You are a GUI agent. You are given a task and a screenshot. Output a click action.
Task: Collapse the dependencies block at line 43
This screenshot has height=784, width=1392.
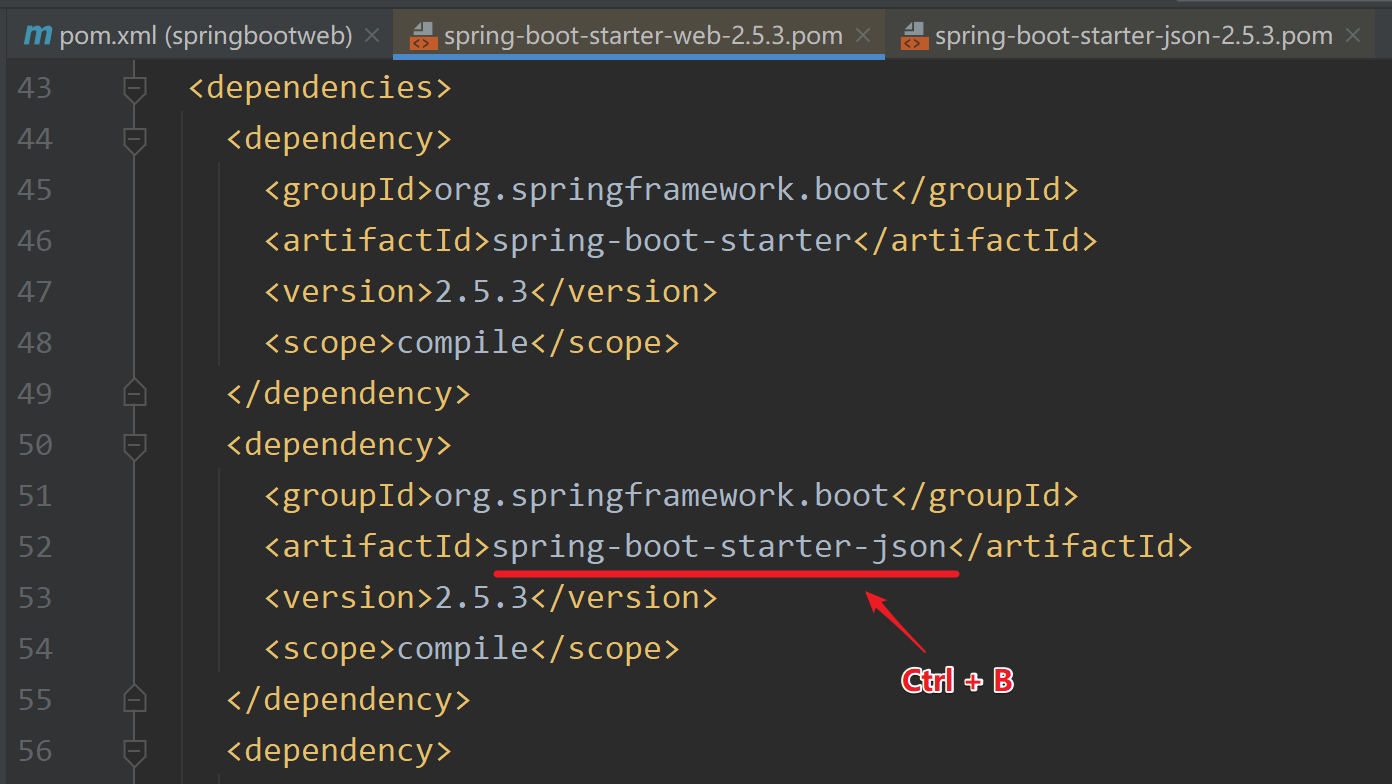coord(134,89)
